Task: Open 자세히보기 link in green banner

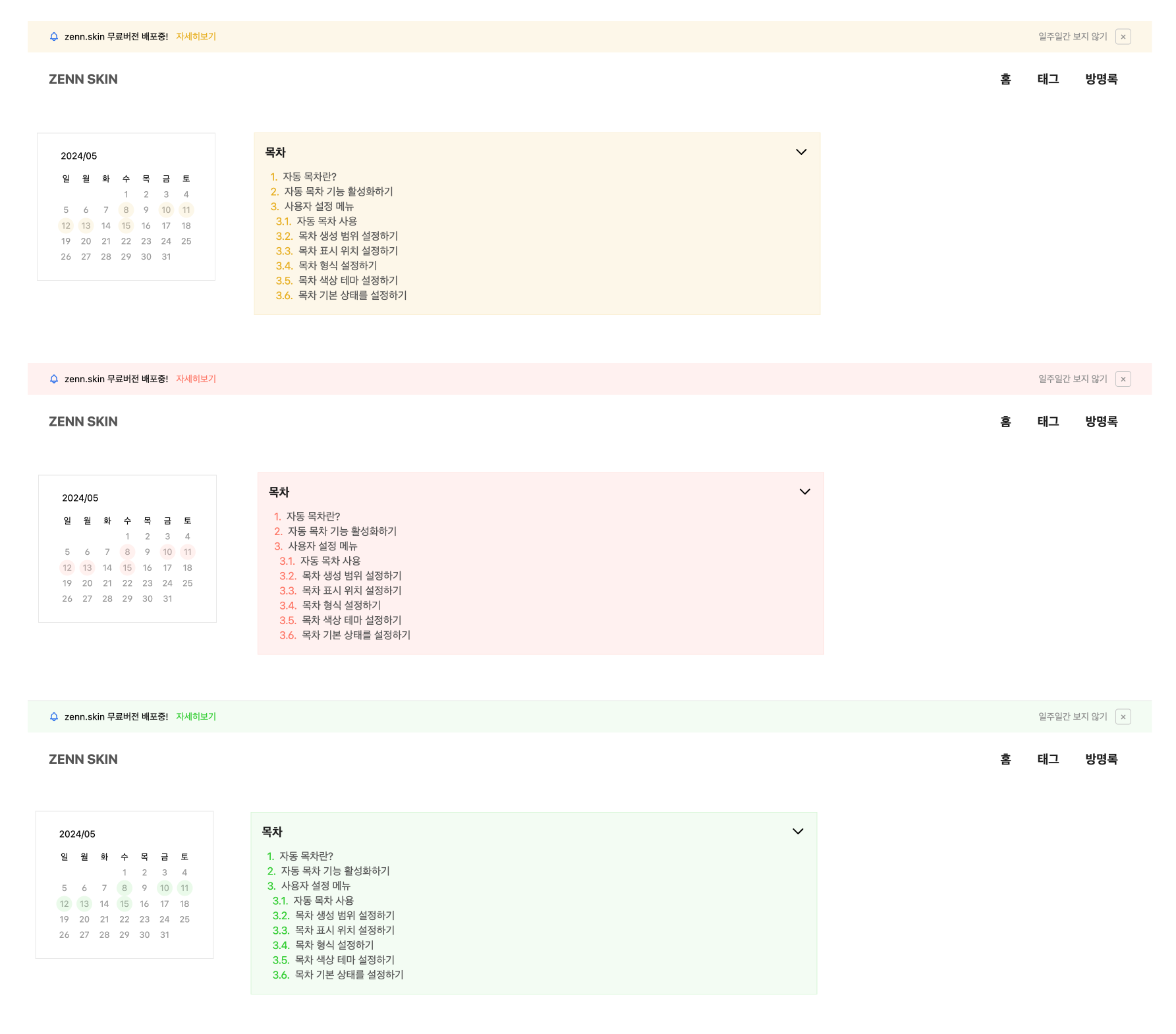Action: click(x=196, y=717)
